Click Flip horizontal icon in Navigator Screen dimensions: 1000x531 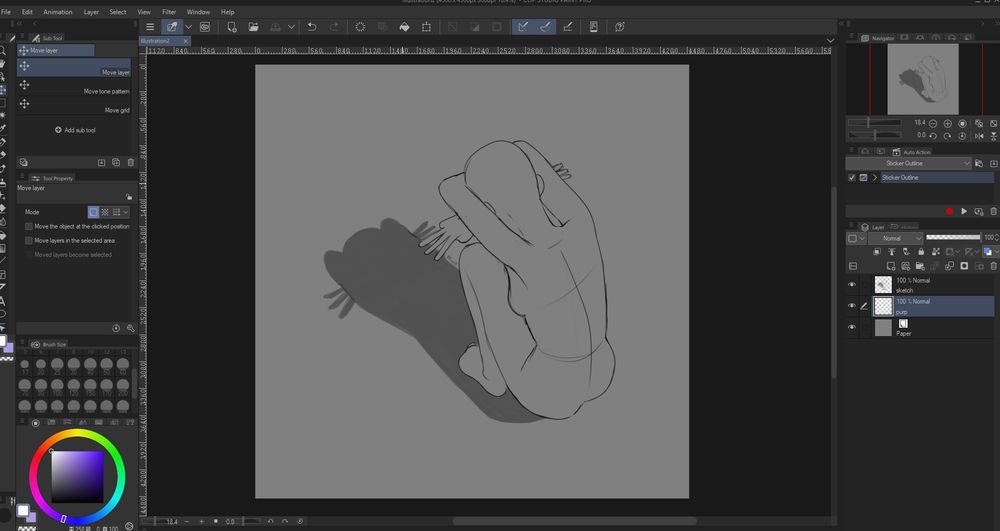pyautogui.click(x=979, y=136)
